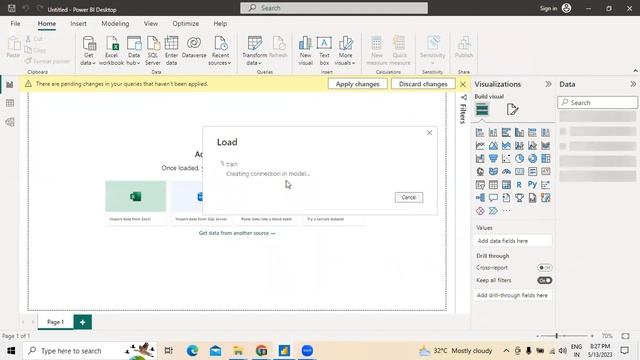
Task: Switch to the Modeling tab
Action: pos(115,24)
